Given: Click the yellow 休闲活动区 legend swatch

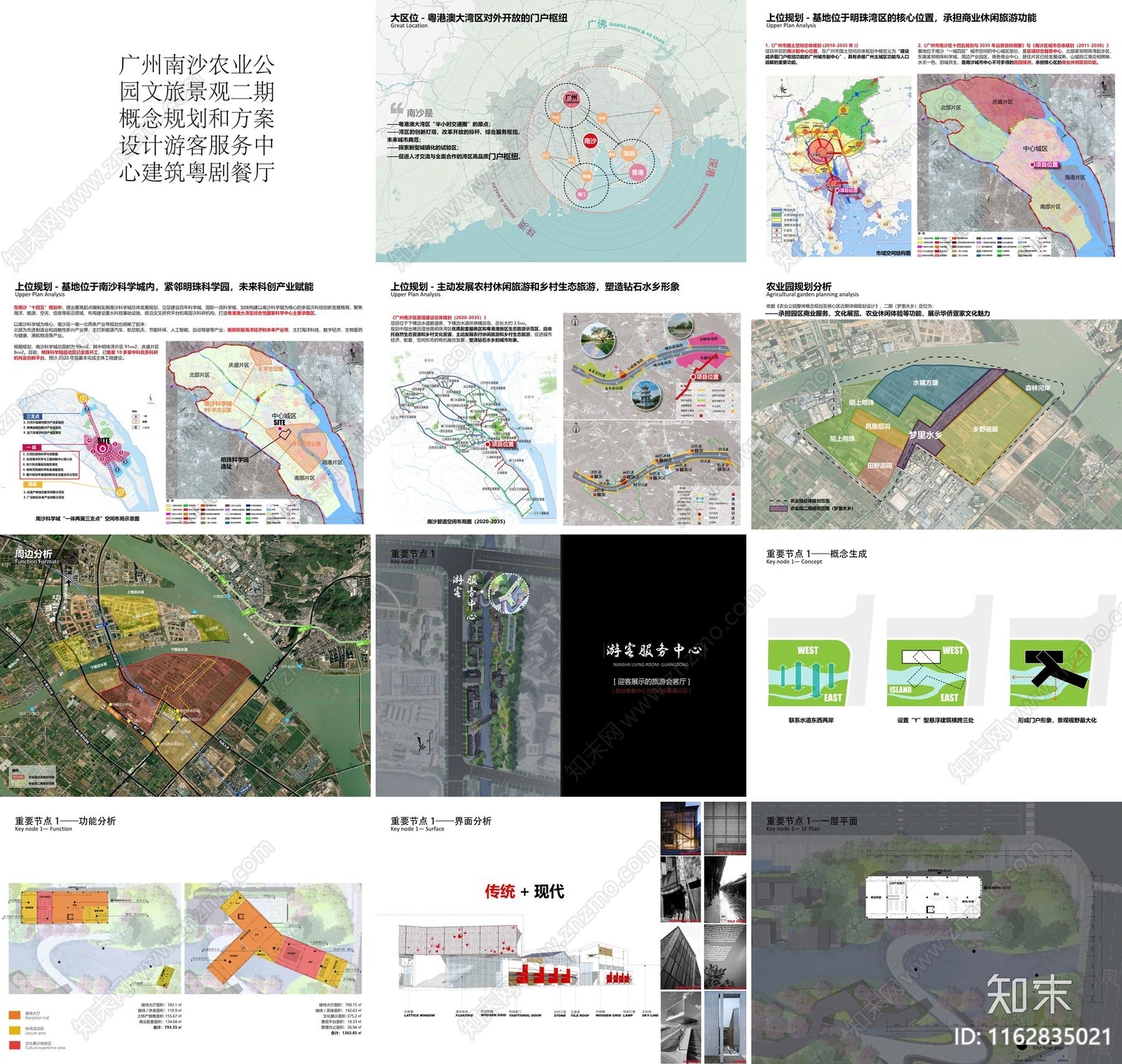Looking at the screenshot, I should pyautogui.click(x=15, y=1030).
